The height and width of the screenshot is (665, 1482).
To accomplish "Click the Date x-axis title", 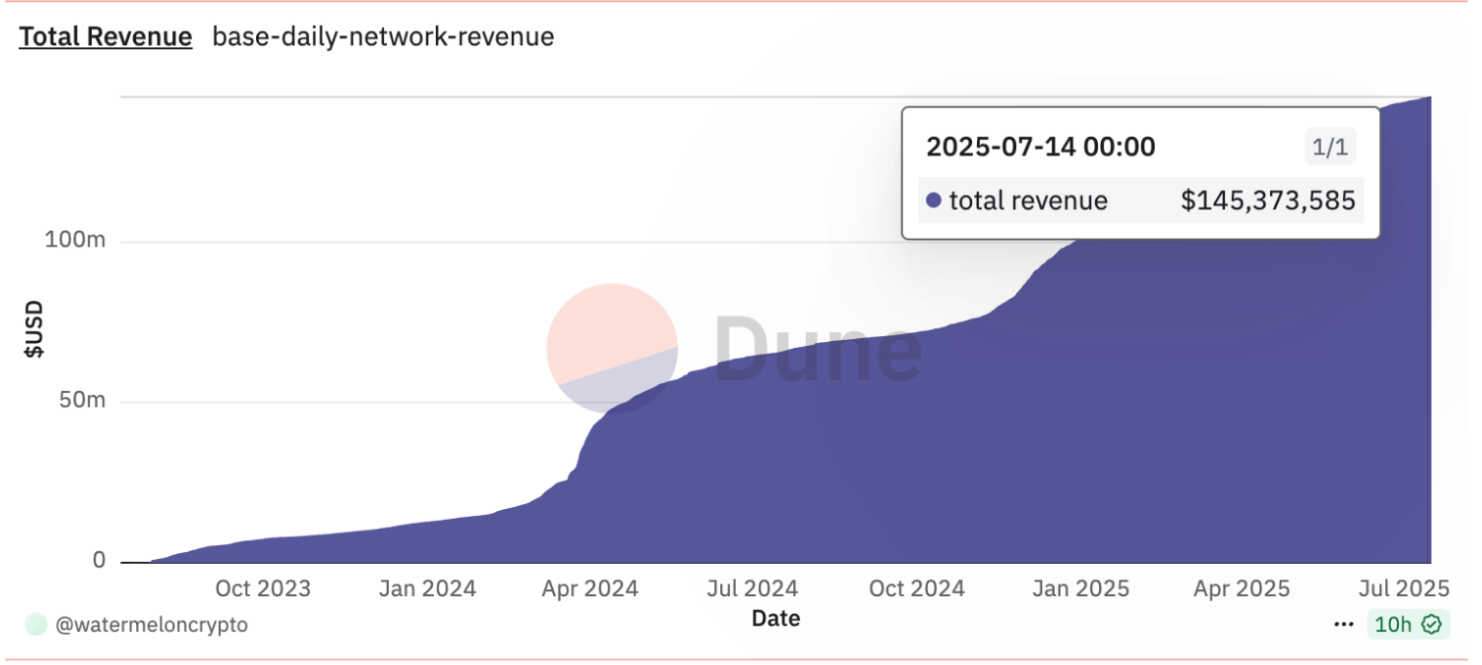I will 776,619.
